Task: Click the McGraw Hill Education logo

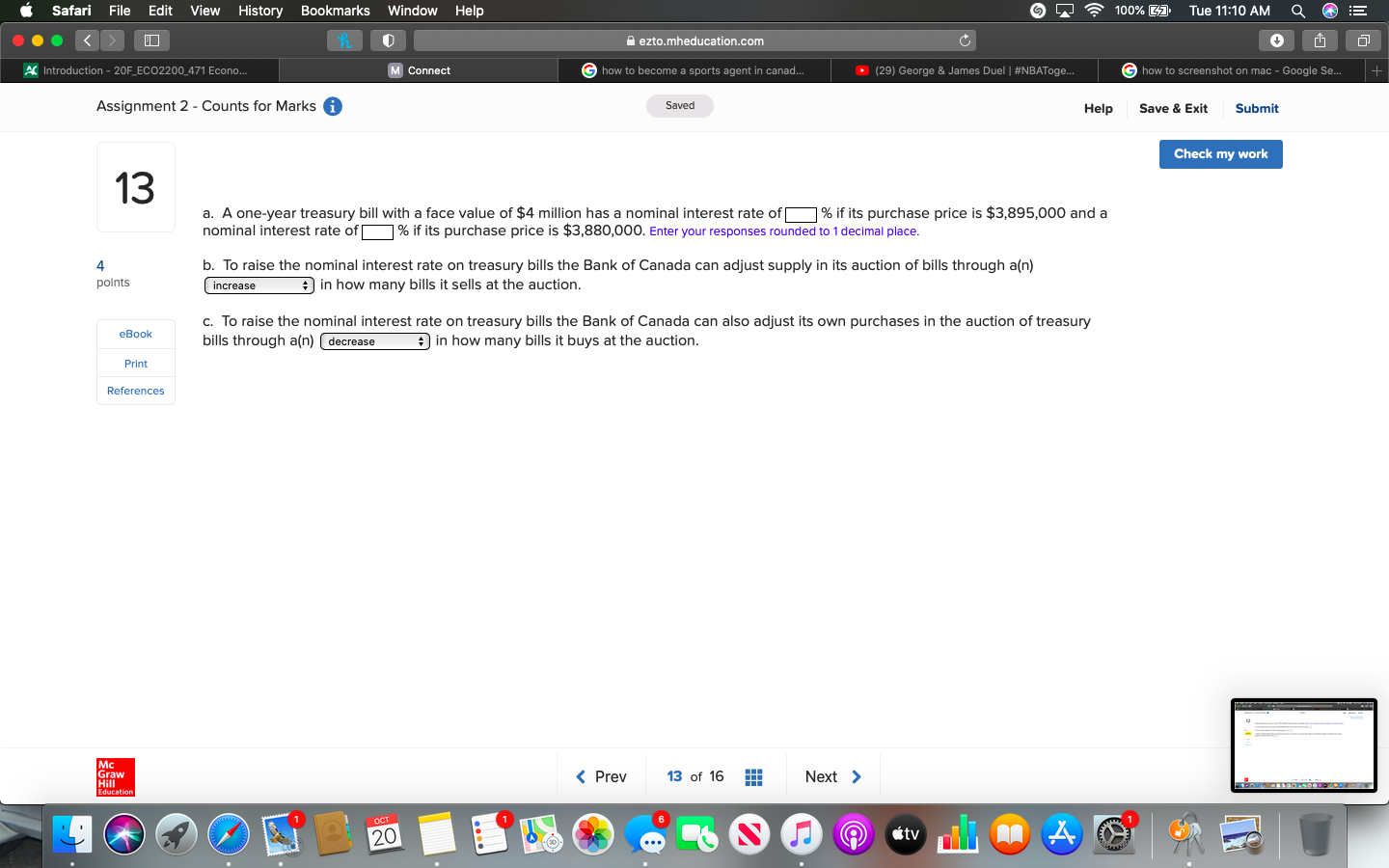Action: [x=115, y=777]
